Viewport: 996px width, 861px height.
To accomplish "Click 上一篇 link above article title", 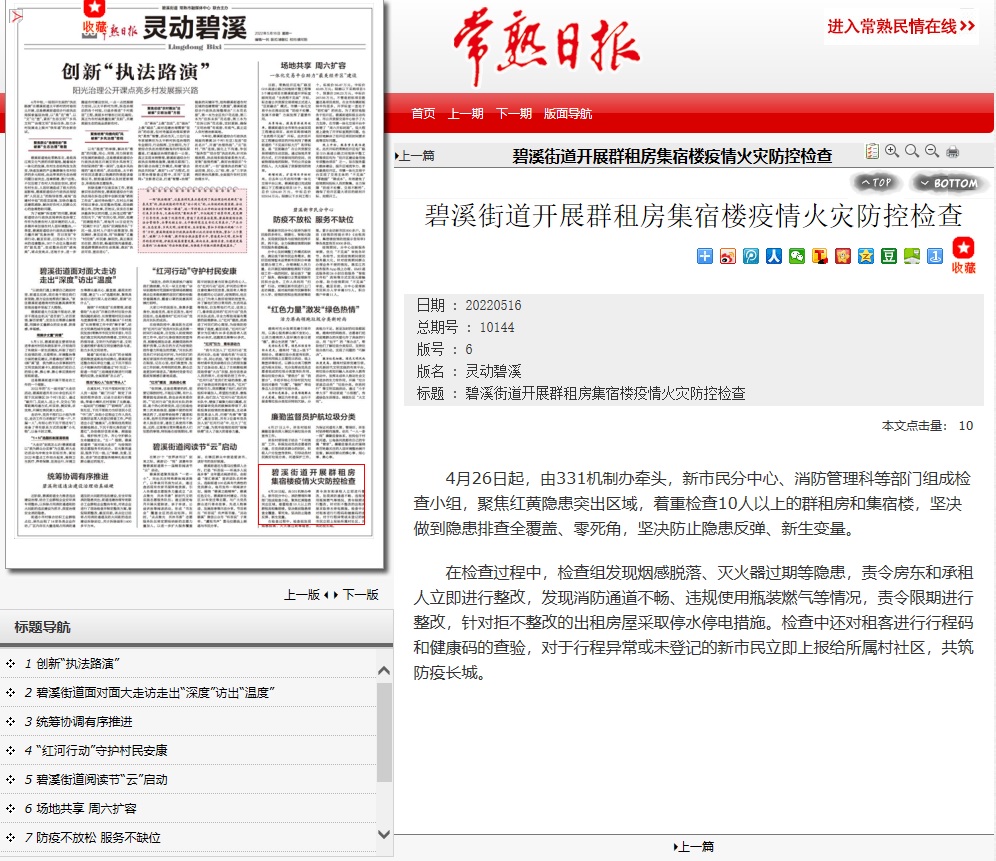I will point(415,156).
